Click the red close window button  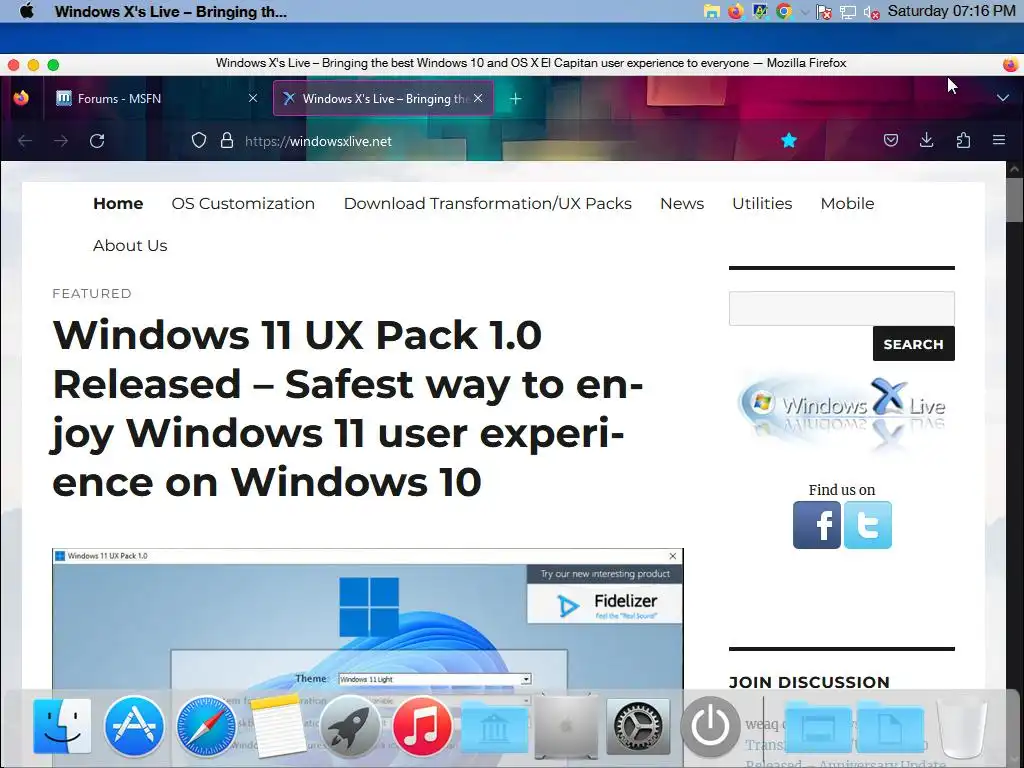click(x=14, y=64)
